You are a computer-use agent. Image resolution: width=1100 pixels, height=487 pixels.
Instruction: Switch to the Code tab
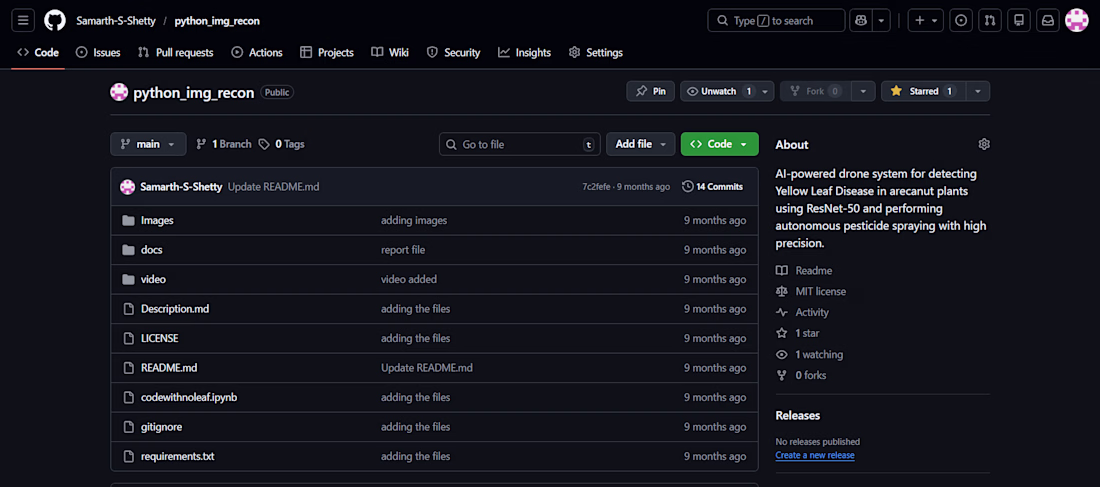coord(38,52)
